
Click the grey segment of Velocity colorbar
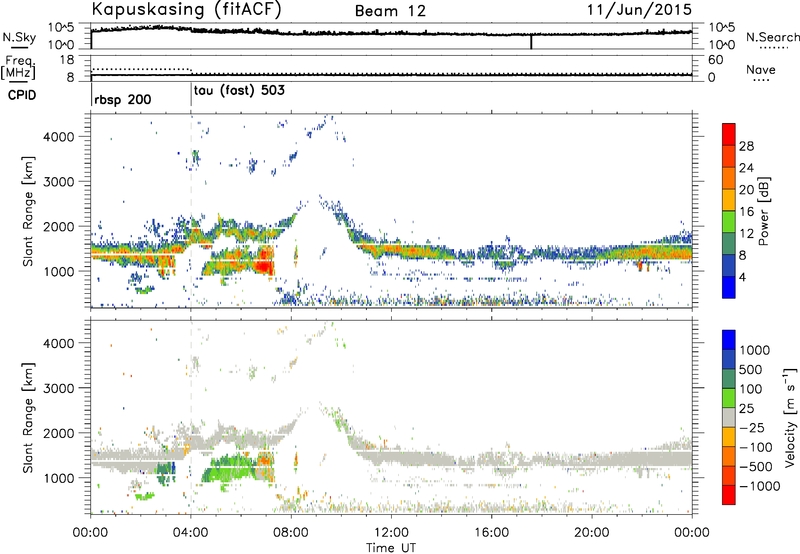(x=729, y=417)
